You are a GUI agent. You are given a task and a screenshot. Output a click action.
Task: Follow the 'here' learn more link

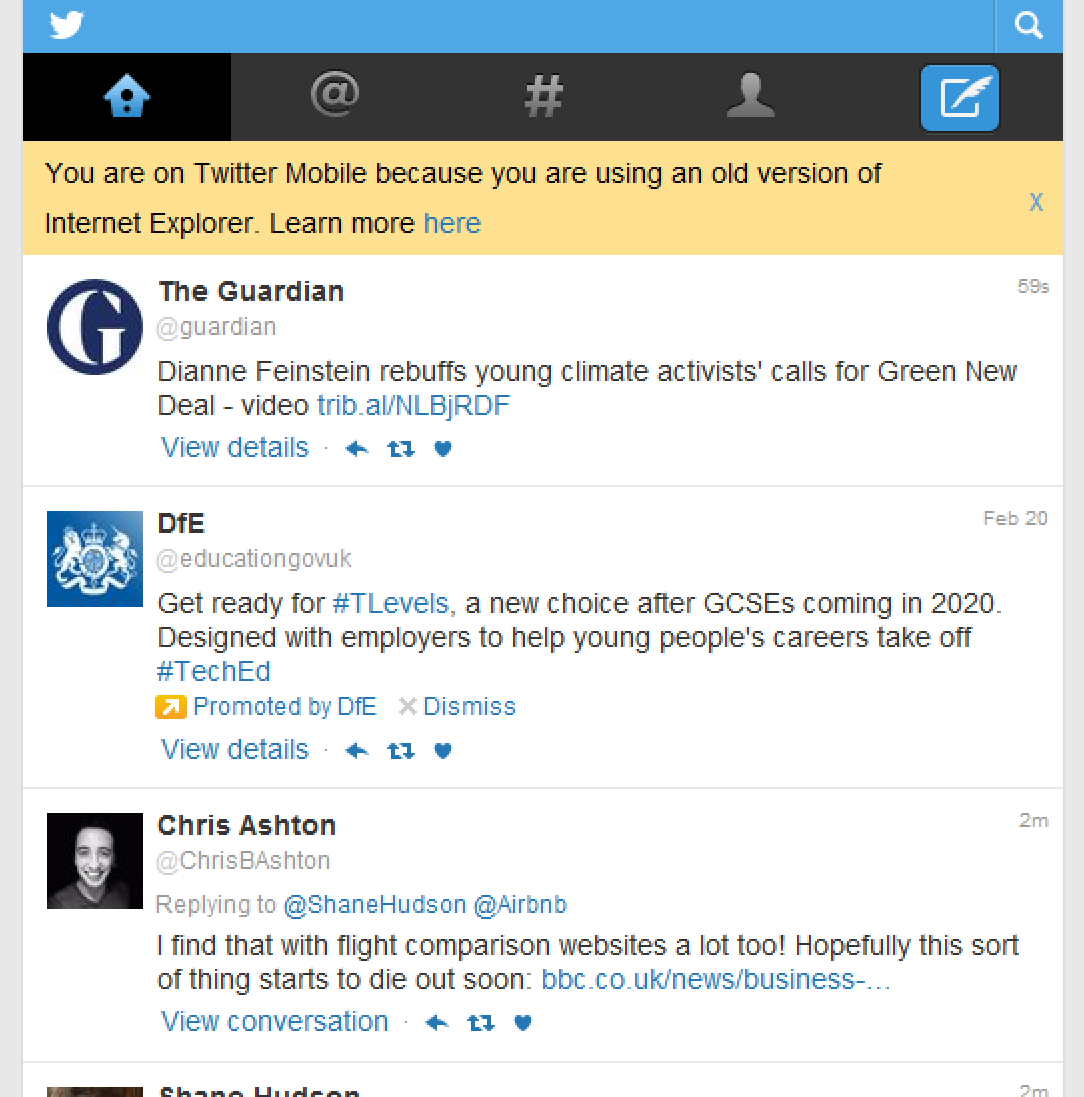pyautogui.click(x=452, y=223)
